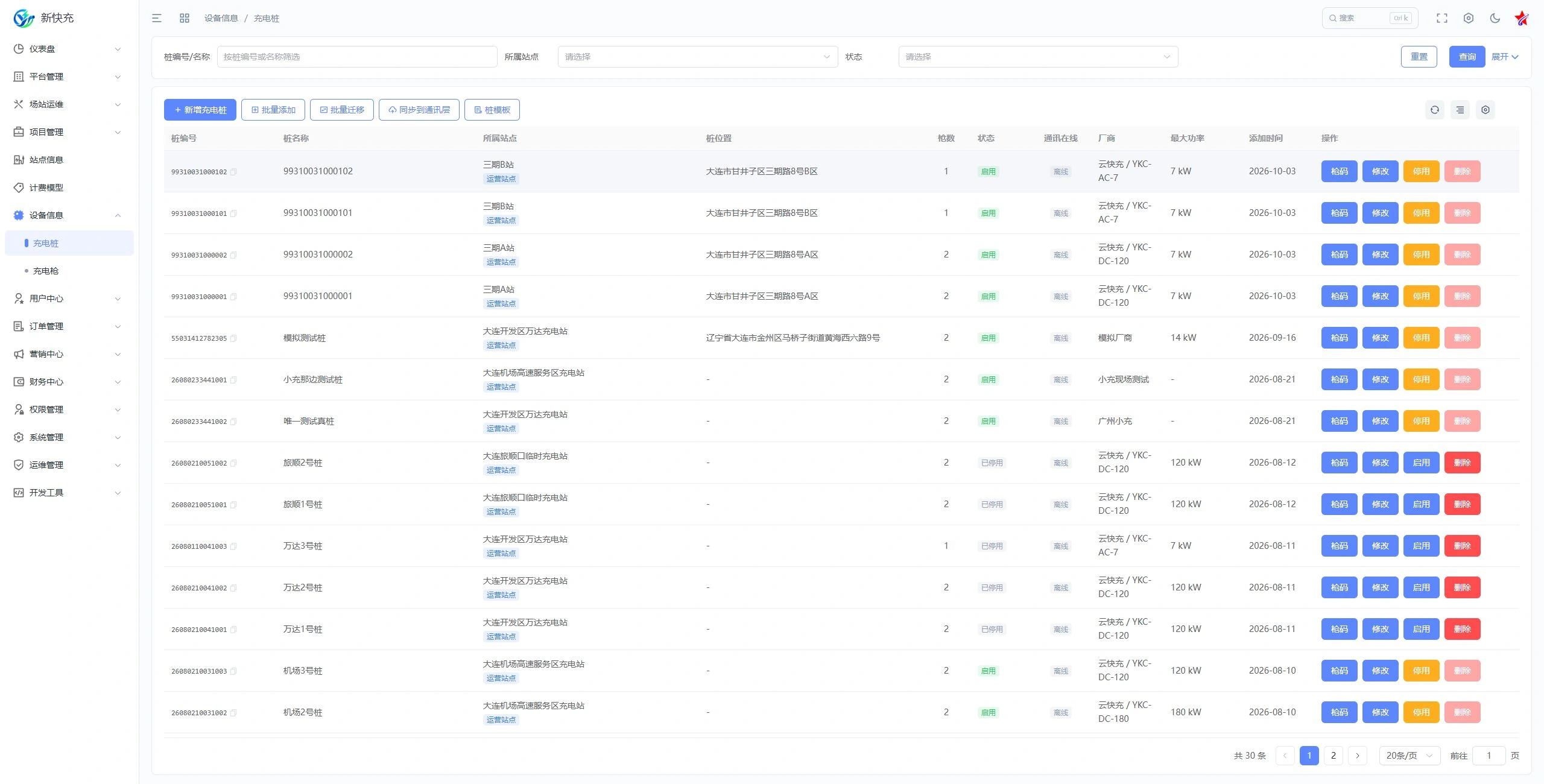Image resolution: width=1544 pixels, height=784 pixels.
Task: Click 启用 for 旅顺2号桩
Action: 1422,463
